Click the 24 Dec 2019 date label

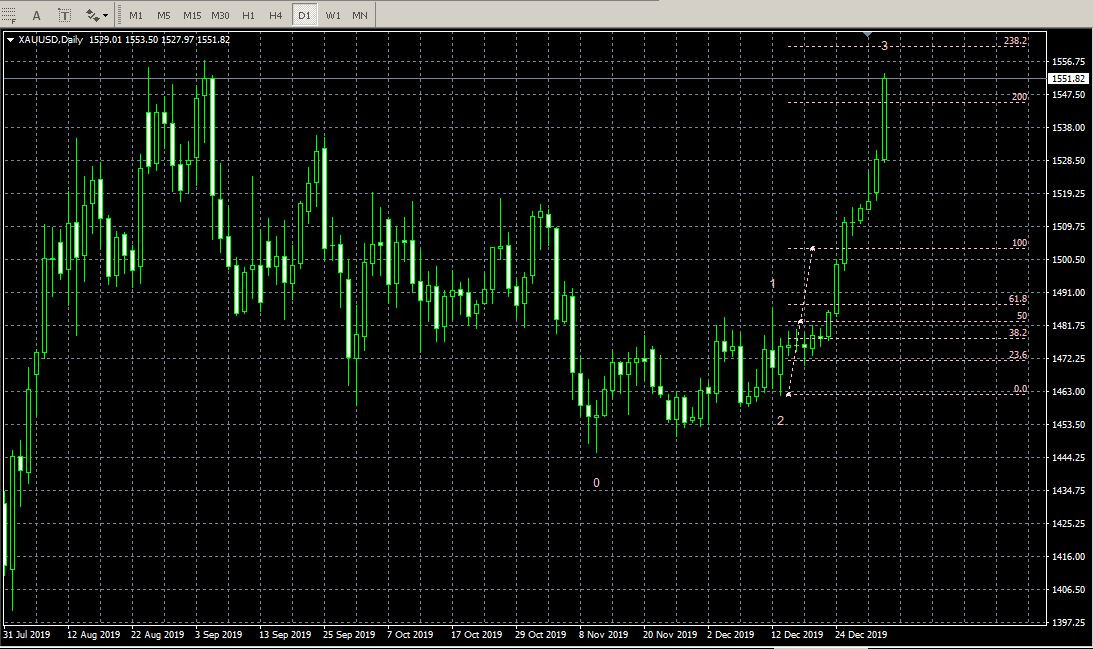(861, 634)
